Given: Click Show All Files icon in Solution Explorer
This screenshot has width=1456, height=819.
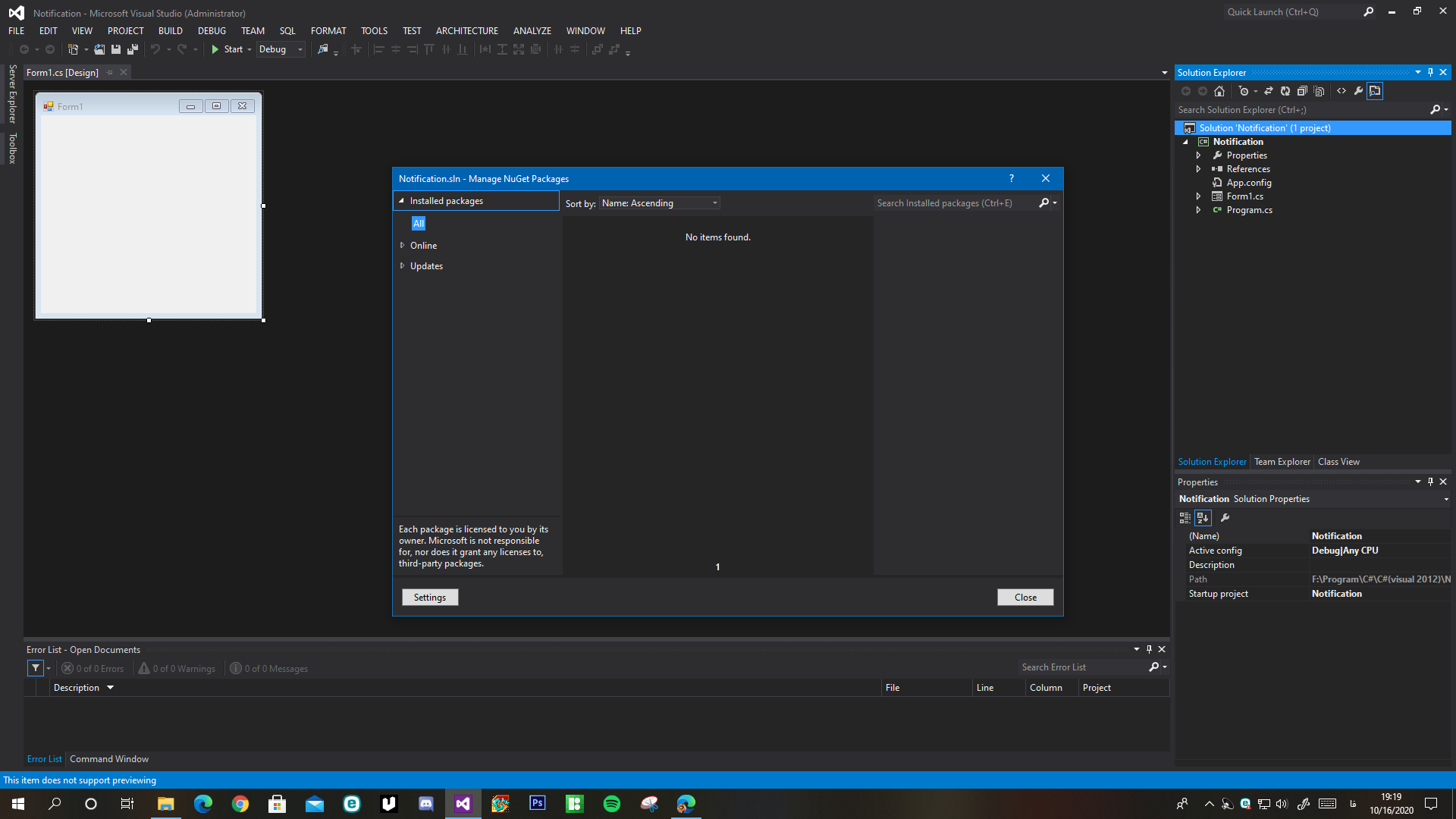Looking at the screenshot, I should click(x=1319, y=91).
